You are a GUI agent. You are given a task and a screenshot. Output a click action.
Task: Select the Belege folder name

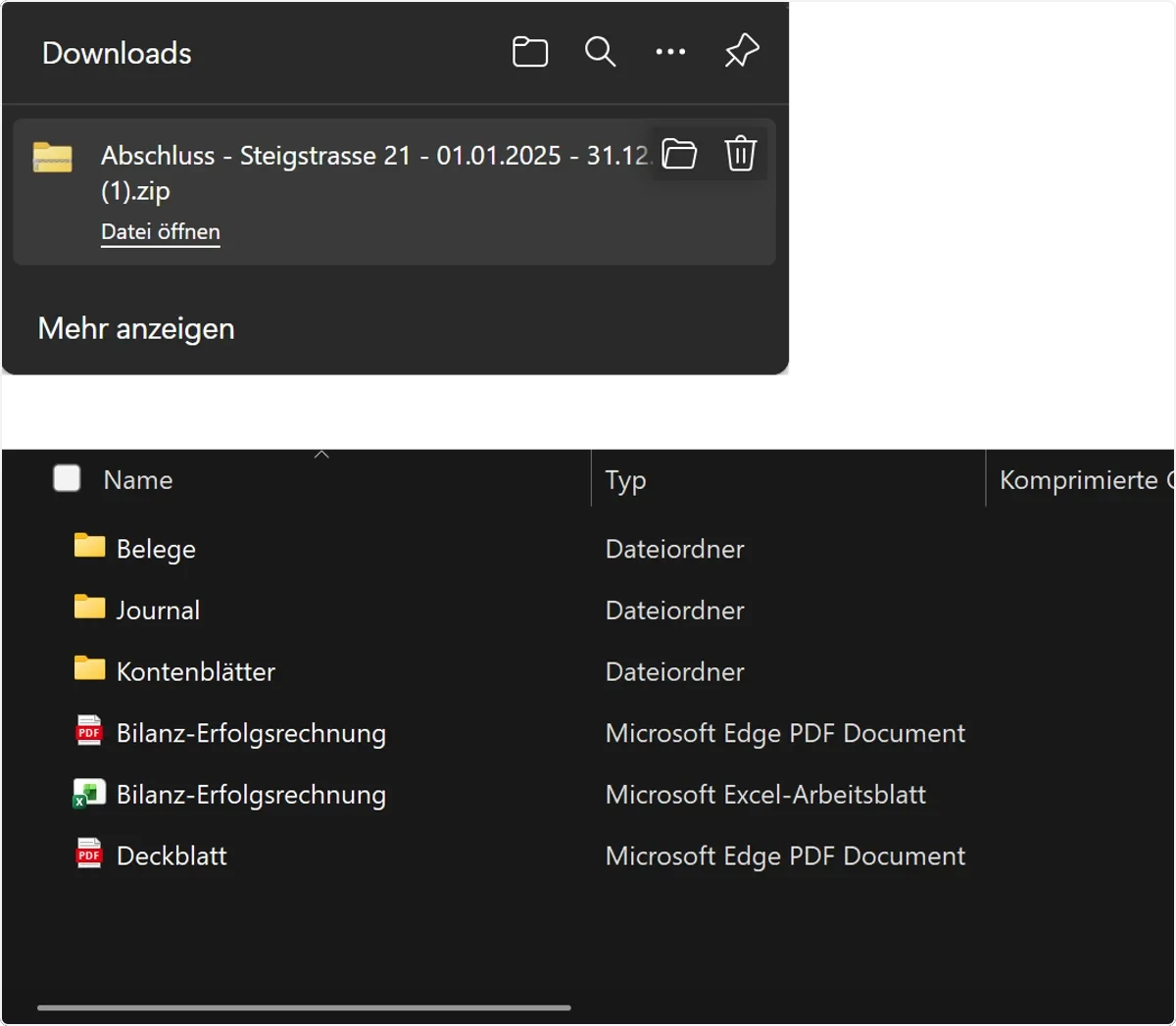click(156, 550)
